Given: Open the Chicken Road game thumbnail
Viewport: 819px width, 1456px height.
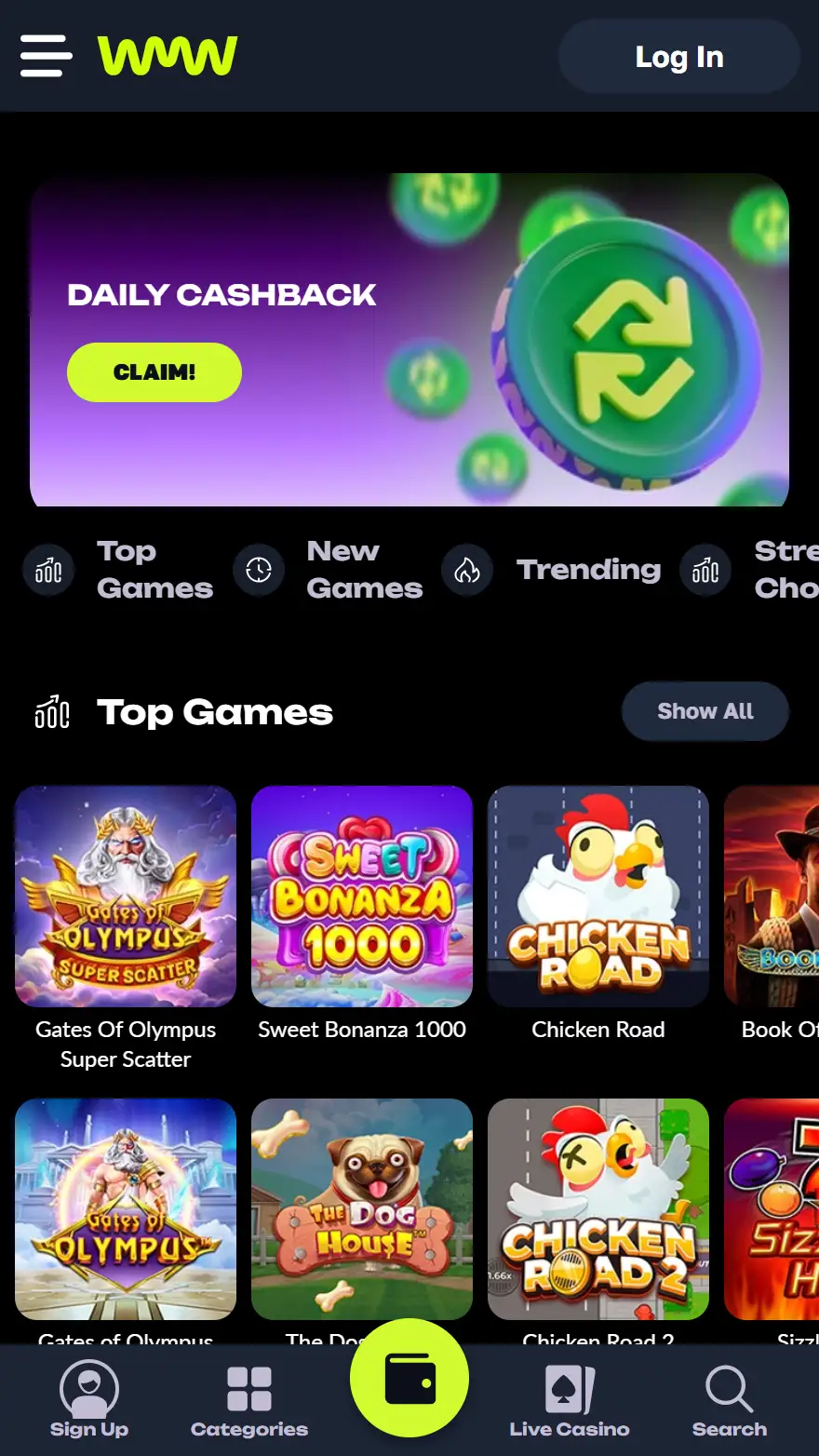Looking at the screenshot, I should 598,897.
